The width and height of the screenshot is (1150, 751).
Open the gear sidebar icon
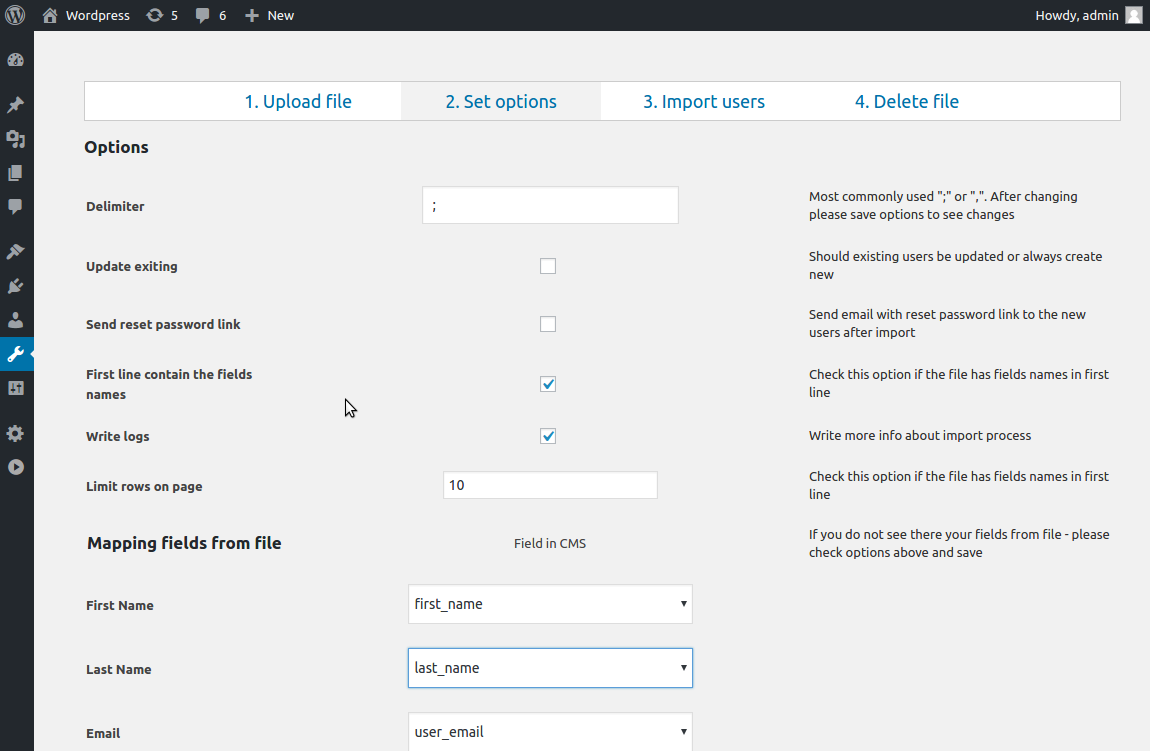pyautogui.click(x=15, y=433)
